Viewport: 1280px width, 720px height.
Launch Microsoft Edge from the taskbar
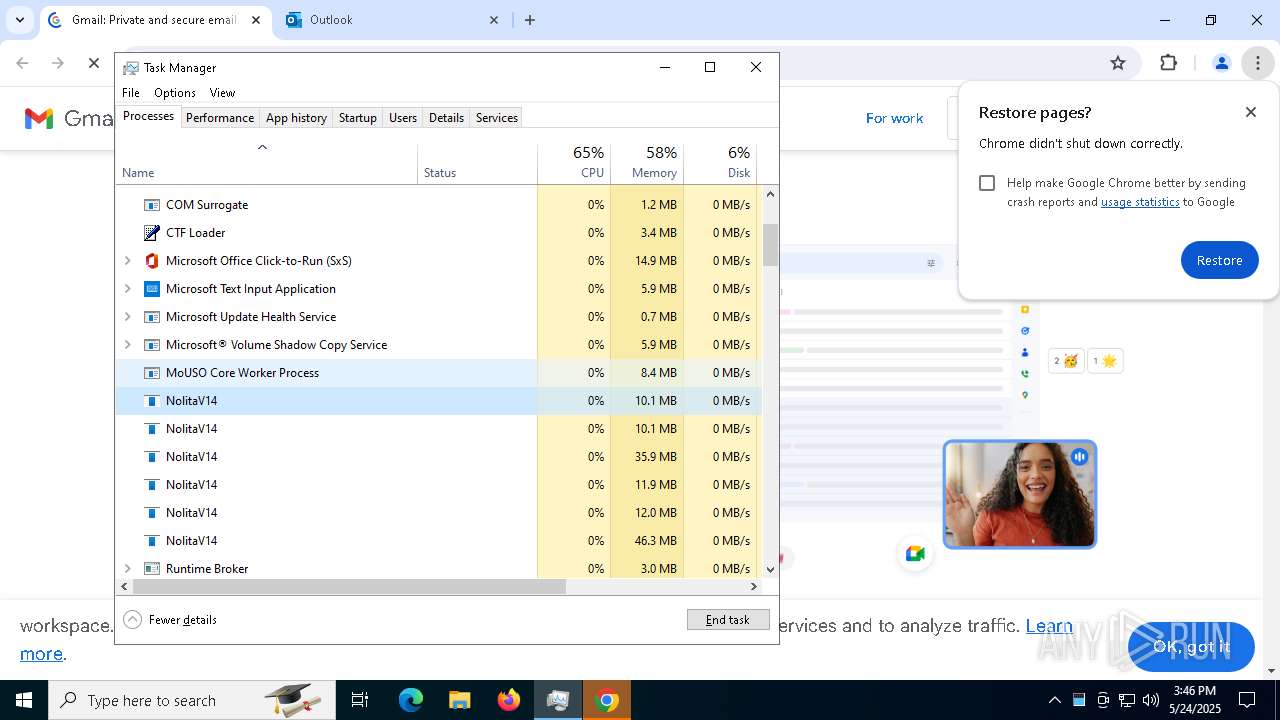(x=411, y=700)
